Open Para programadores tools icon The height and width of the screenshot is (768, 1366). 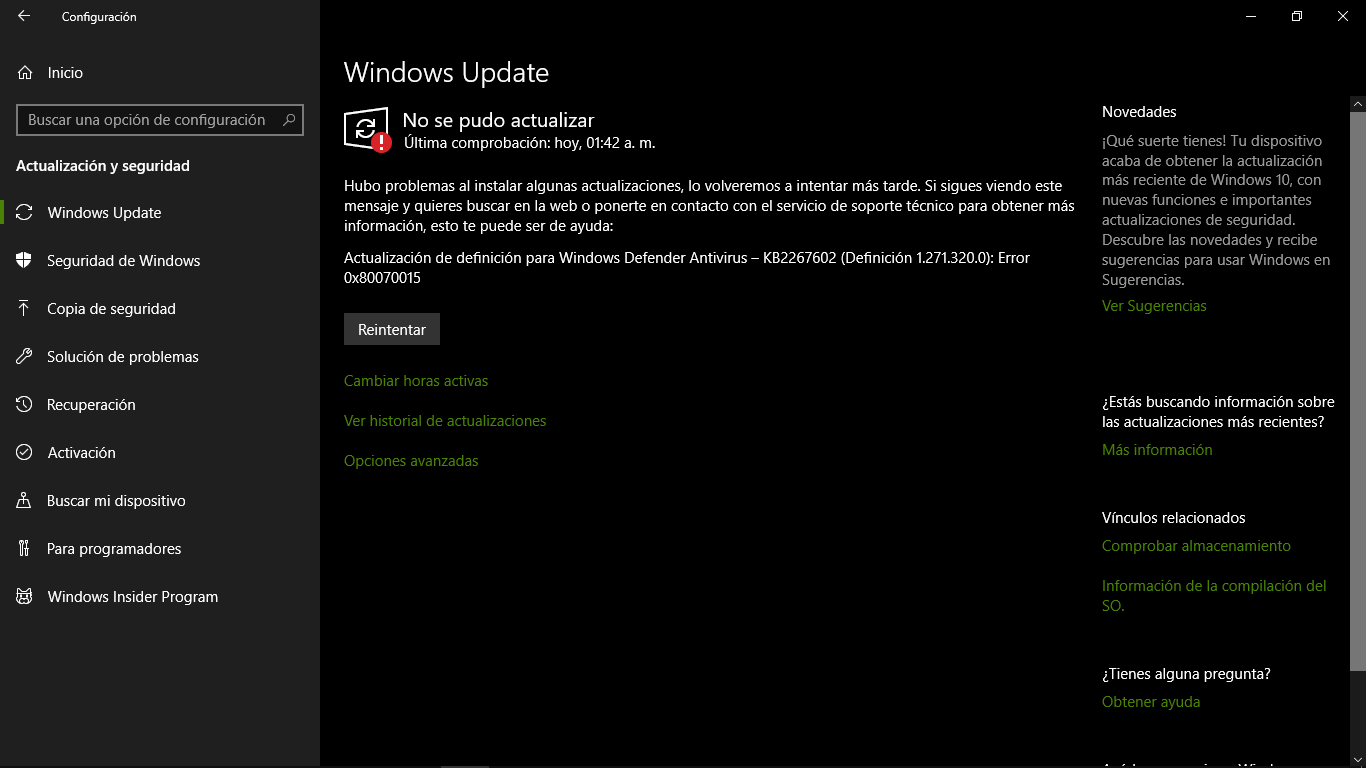coord(25,549)
